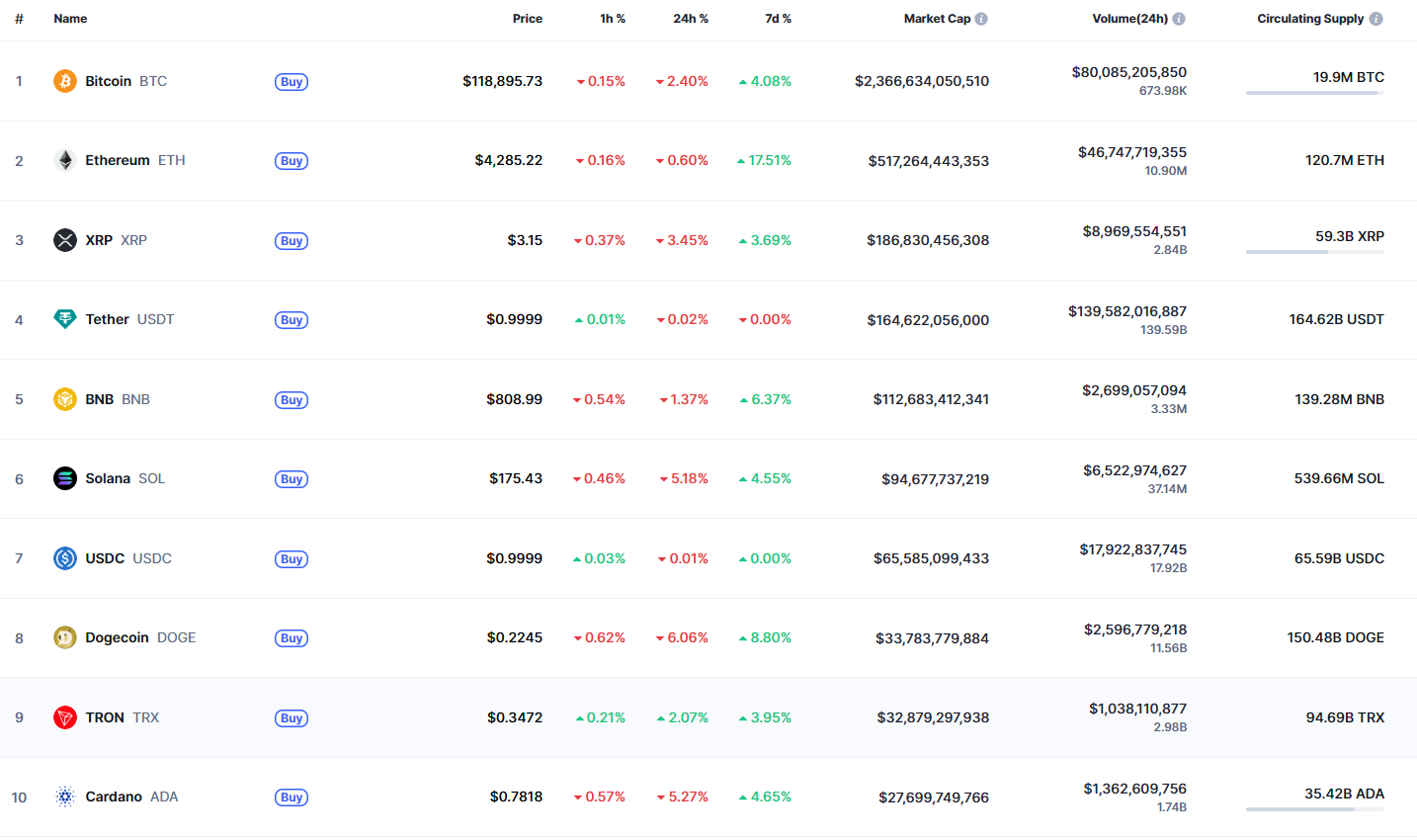
Task: Sort by the # rank column header
Action: click(19, 19)
